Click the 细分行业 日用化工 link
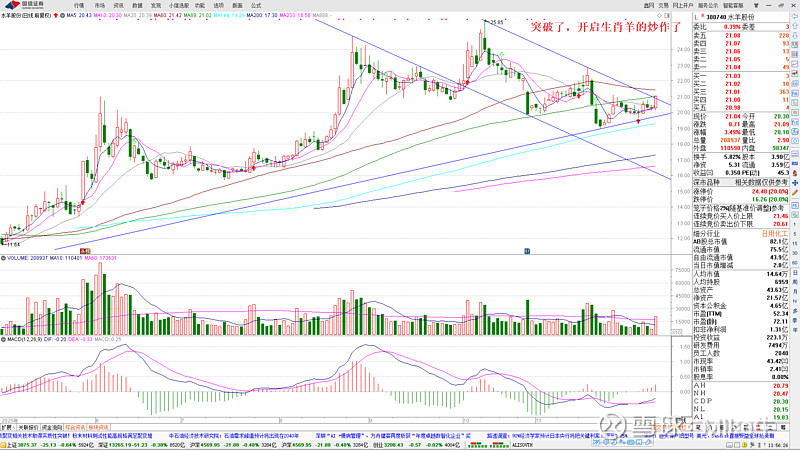Viewport: 800px width, 452px height. coord(774,234)
